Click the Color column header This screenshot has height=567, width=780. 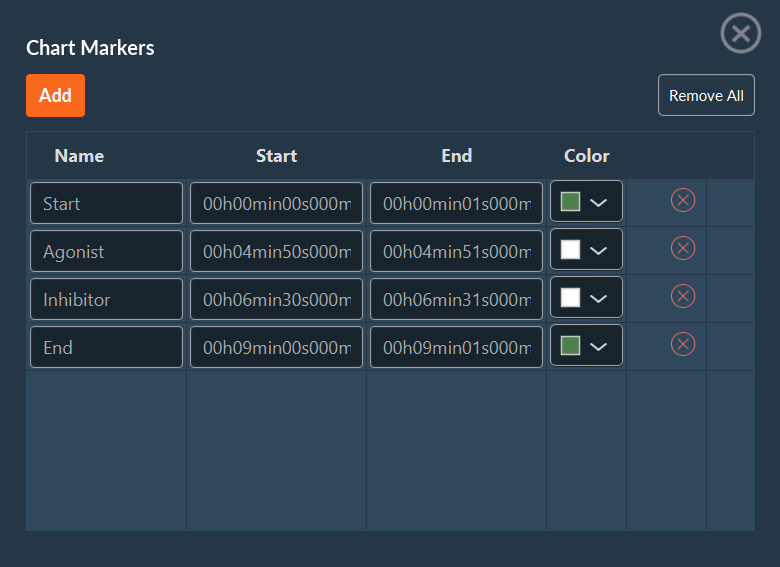click(586, 156)
